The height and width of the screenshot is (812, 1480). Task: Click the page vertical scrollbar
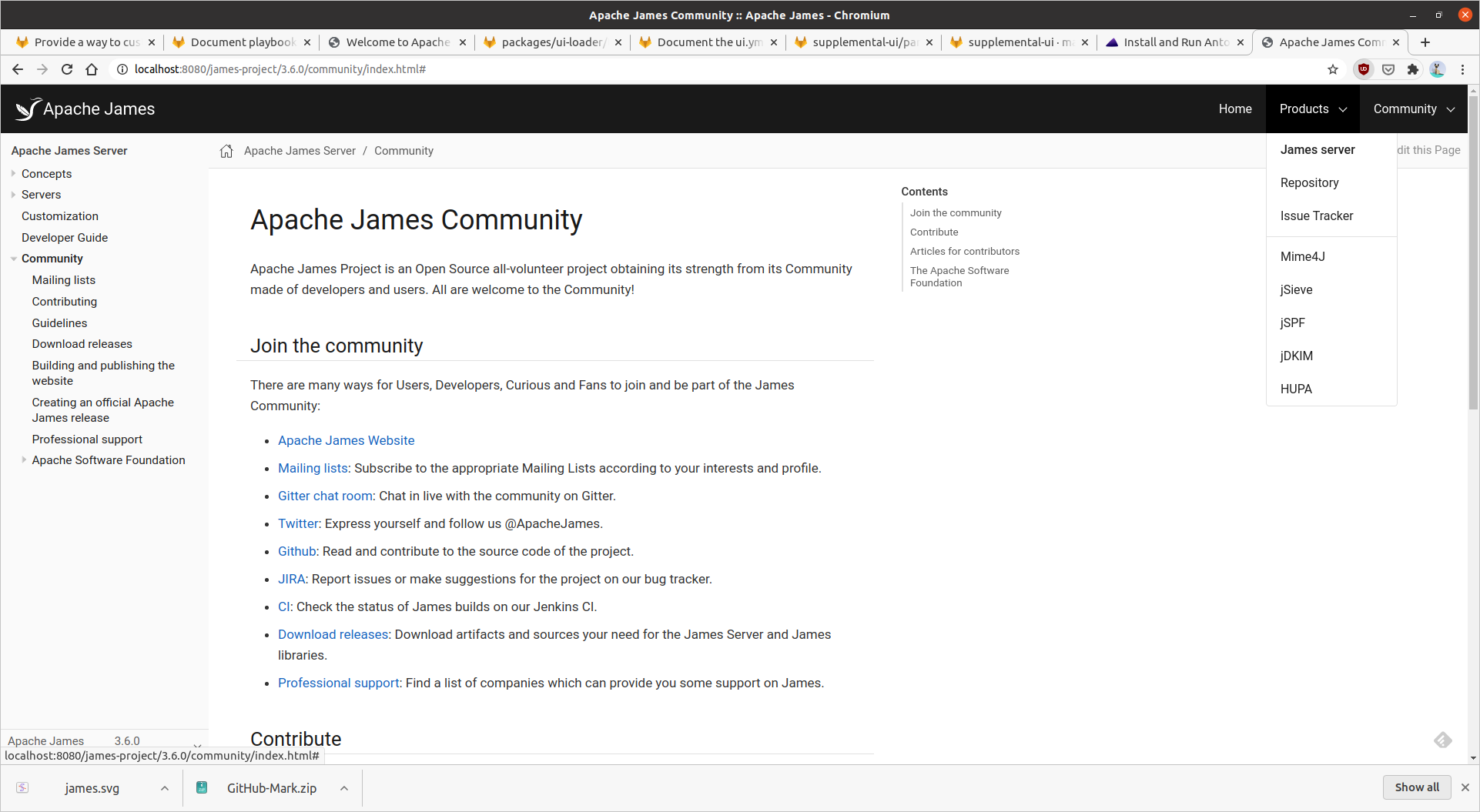pos(1473,254)
